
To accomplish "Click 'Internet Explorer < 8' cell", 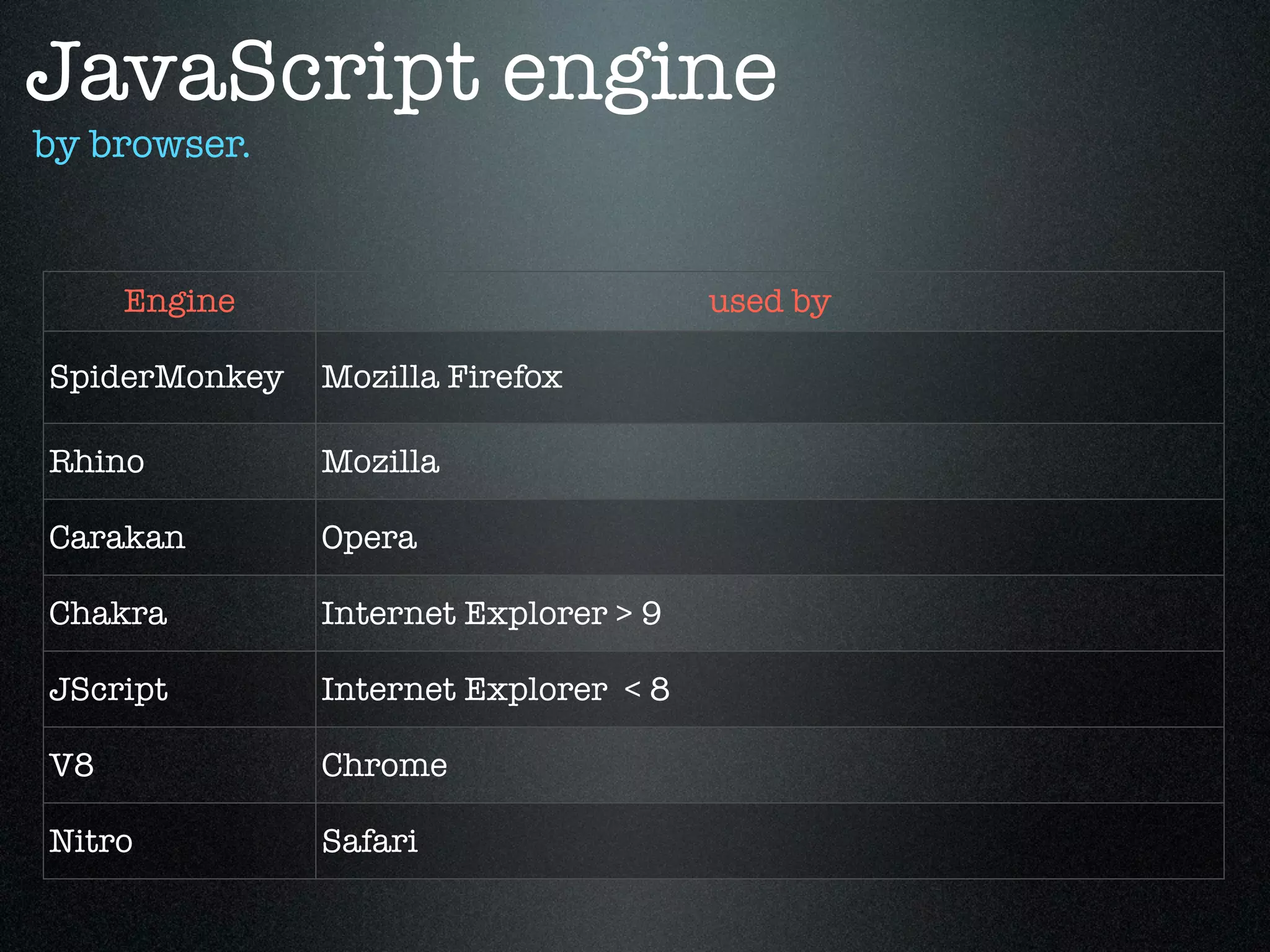I will pyautogui.click(x=770, y=689).
